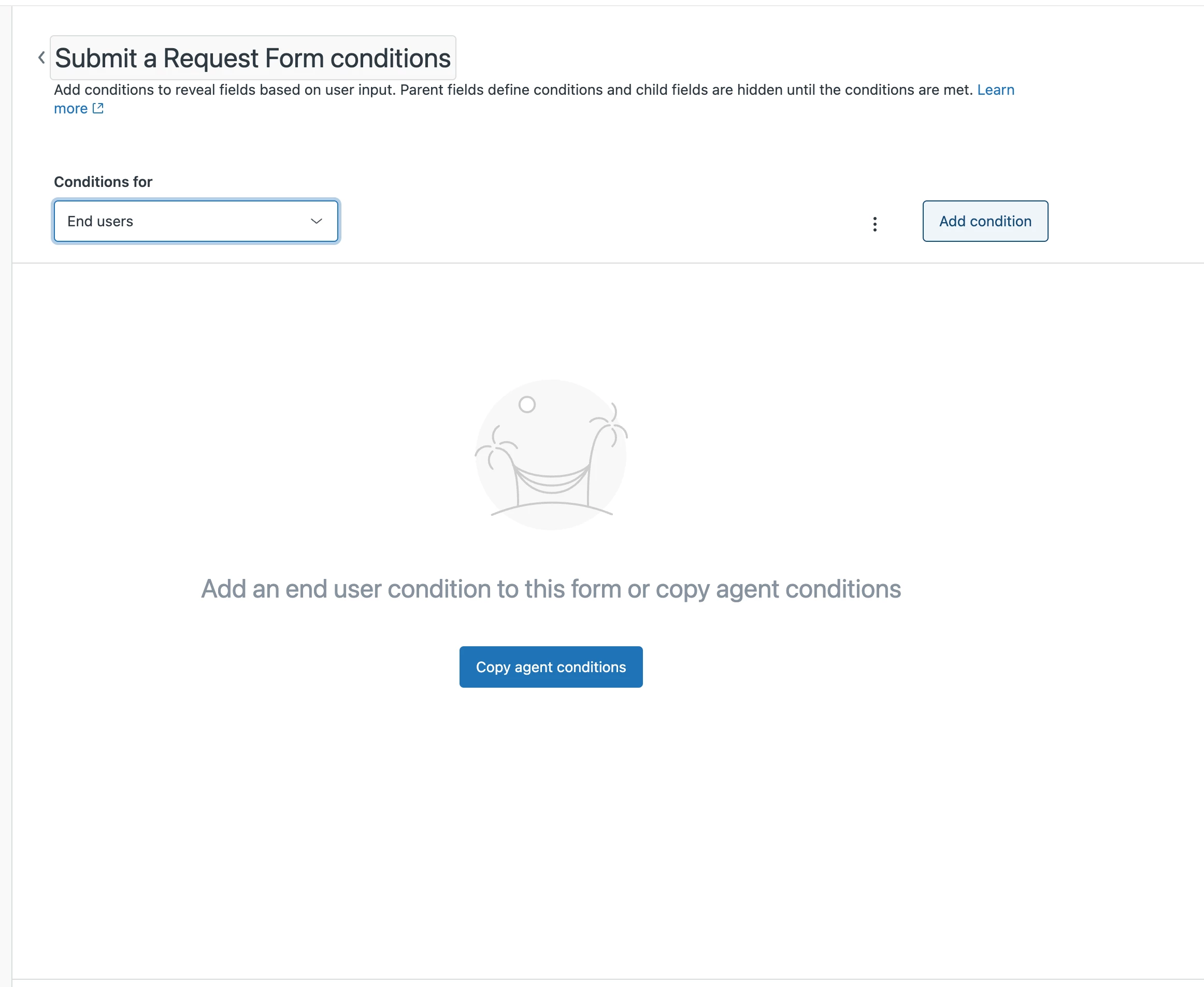
Task: Click the hammock empty-state illustration
Action: coord(551,455)
